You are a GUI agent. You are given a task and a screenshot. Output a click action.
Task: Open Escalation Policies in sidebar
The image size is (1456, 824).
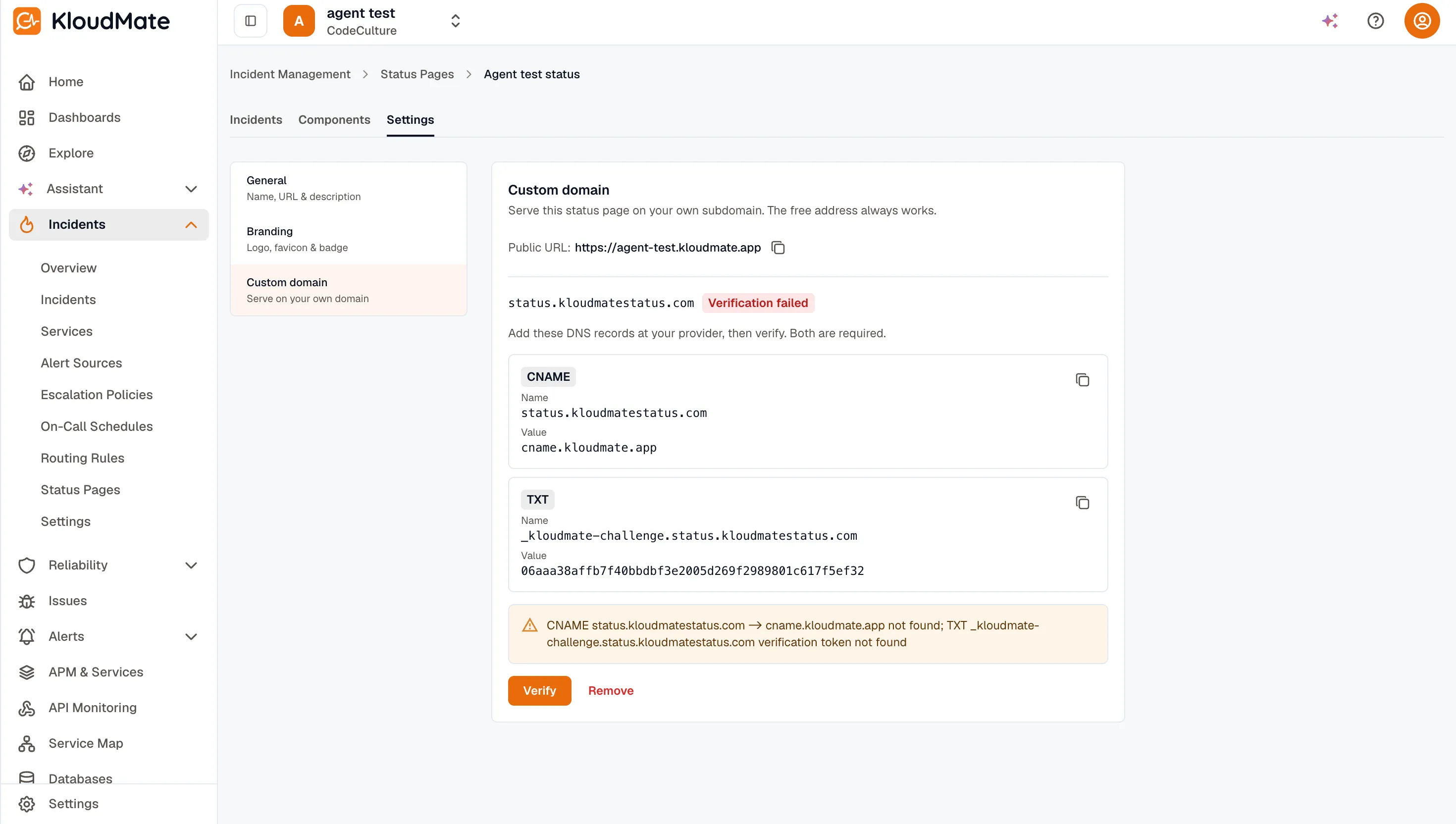96,395
